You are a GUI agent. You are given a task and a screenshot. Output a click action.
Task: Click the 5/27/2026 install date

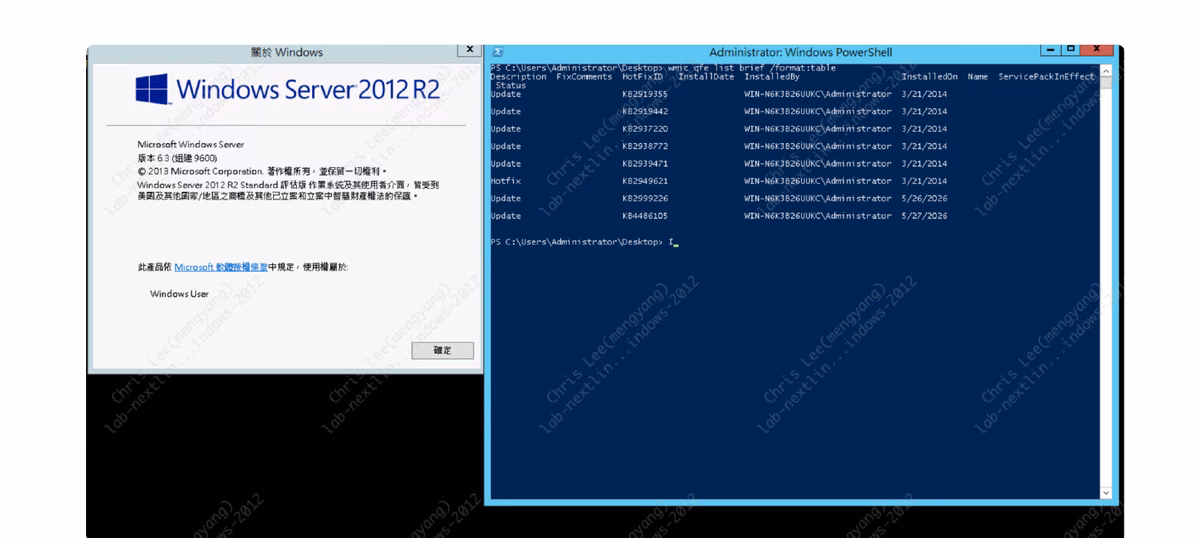pyautogui.click(x=924, y=215)
